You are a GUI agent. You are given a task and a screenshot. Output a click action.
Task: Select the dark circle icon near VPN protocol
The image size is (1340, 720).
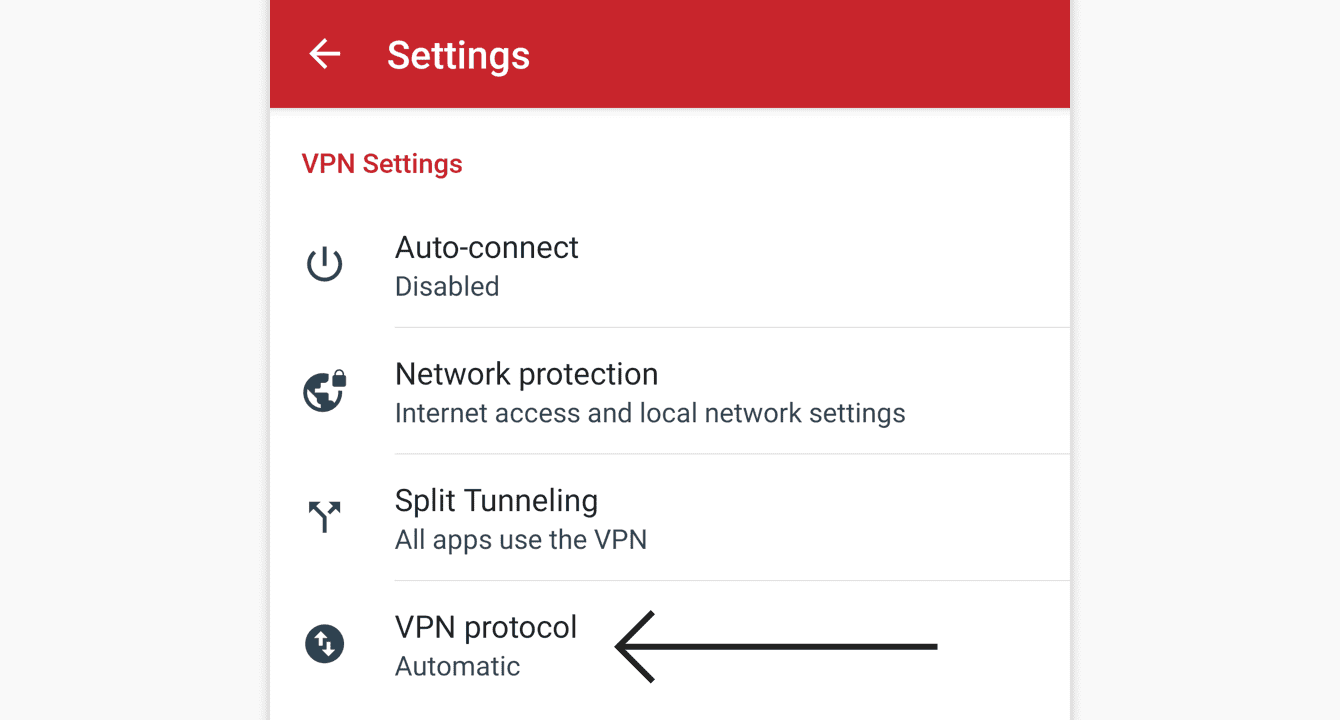tap(324, 644)
